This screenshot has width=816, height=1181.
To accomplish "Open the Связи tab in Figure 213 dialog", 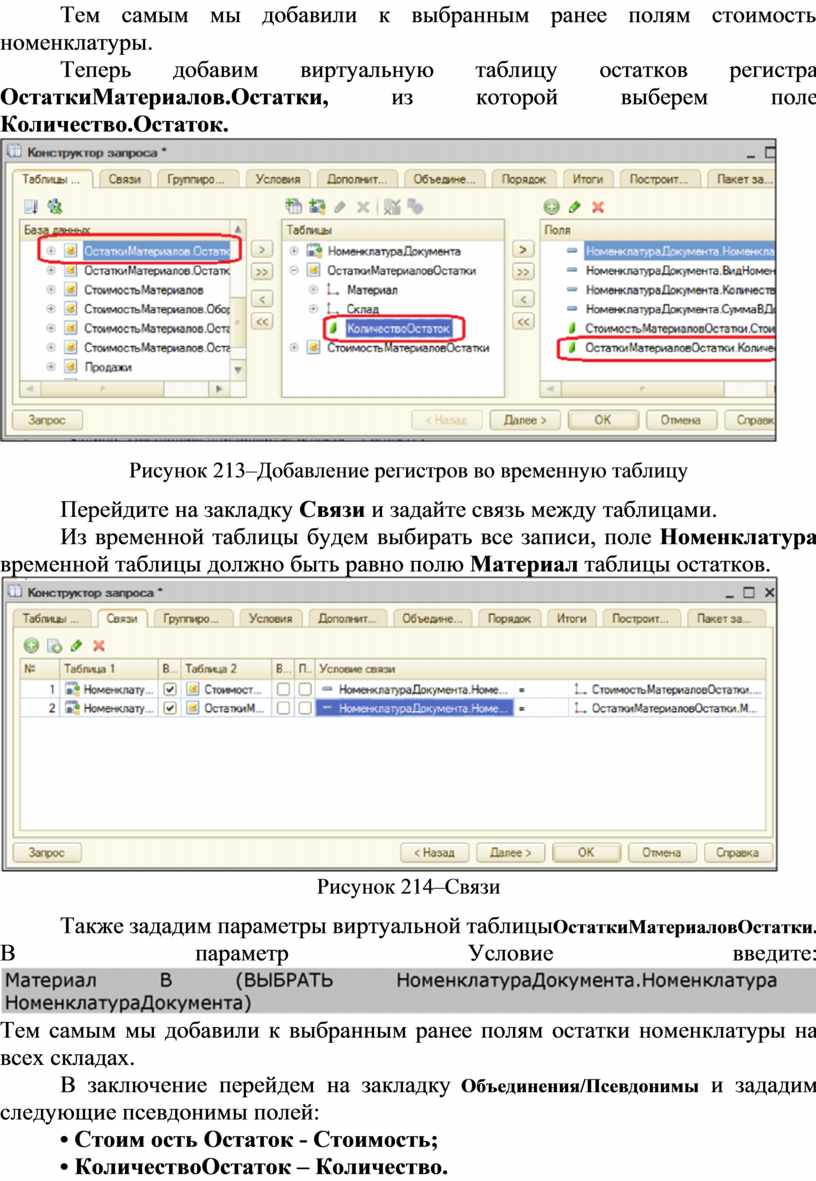I will (124, 179).
